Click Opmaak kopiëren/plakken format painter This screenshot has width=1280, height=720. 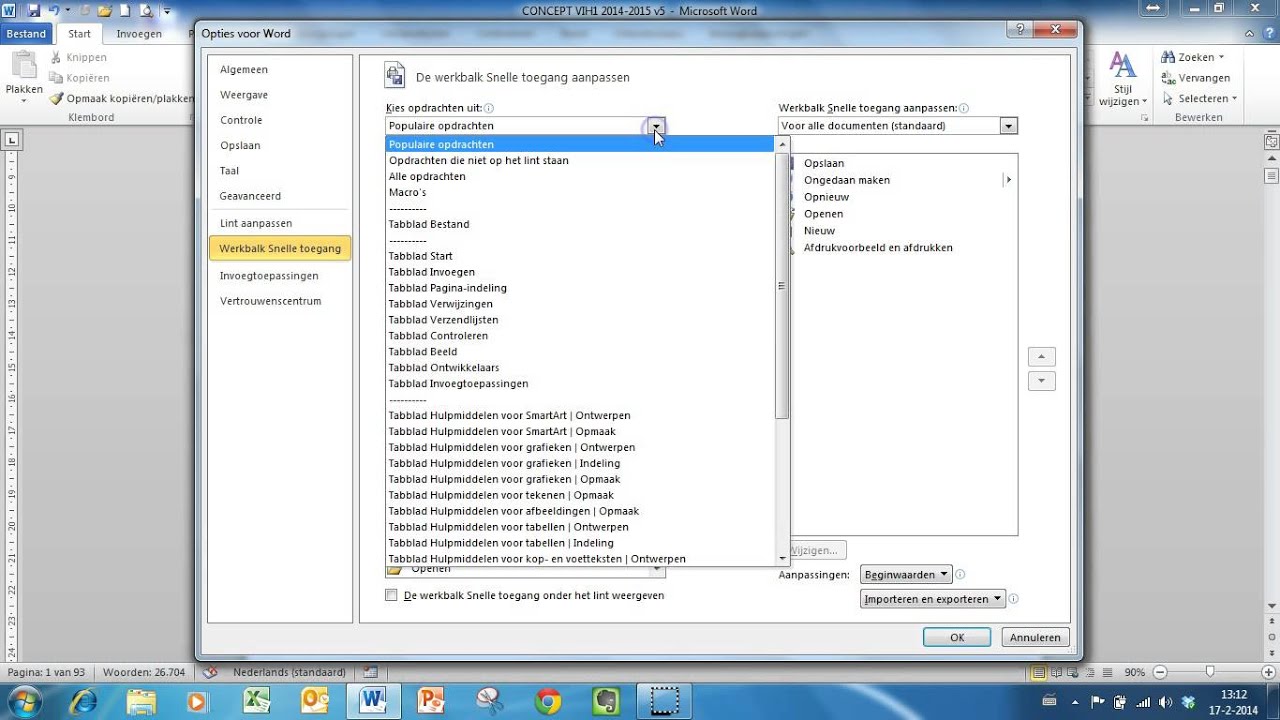coord(122,99)
